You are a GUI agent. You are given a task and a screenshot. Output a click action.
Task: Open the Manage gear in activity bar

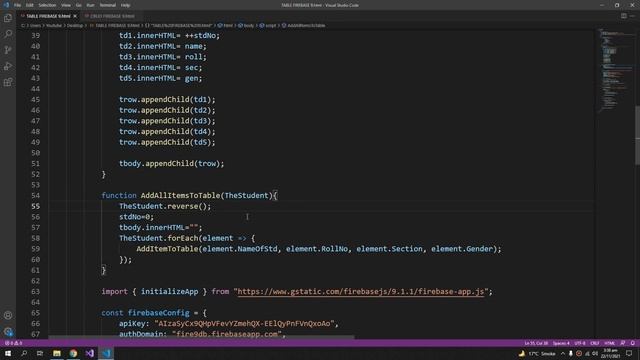(8, 331)
